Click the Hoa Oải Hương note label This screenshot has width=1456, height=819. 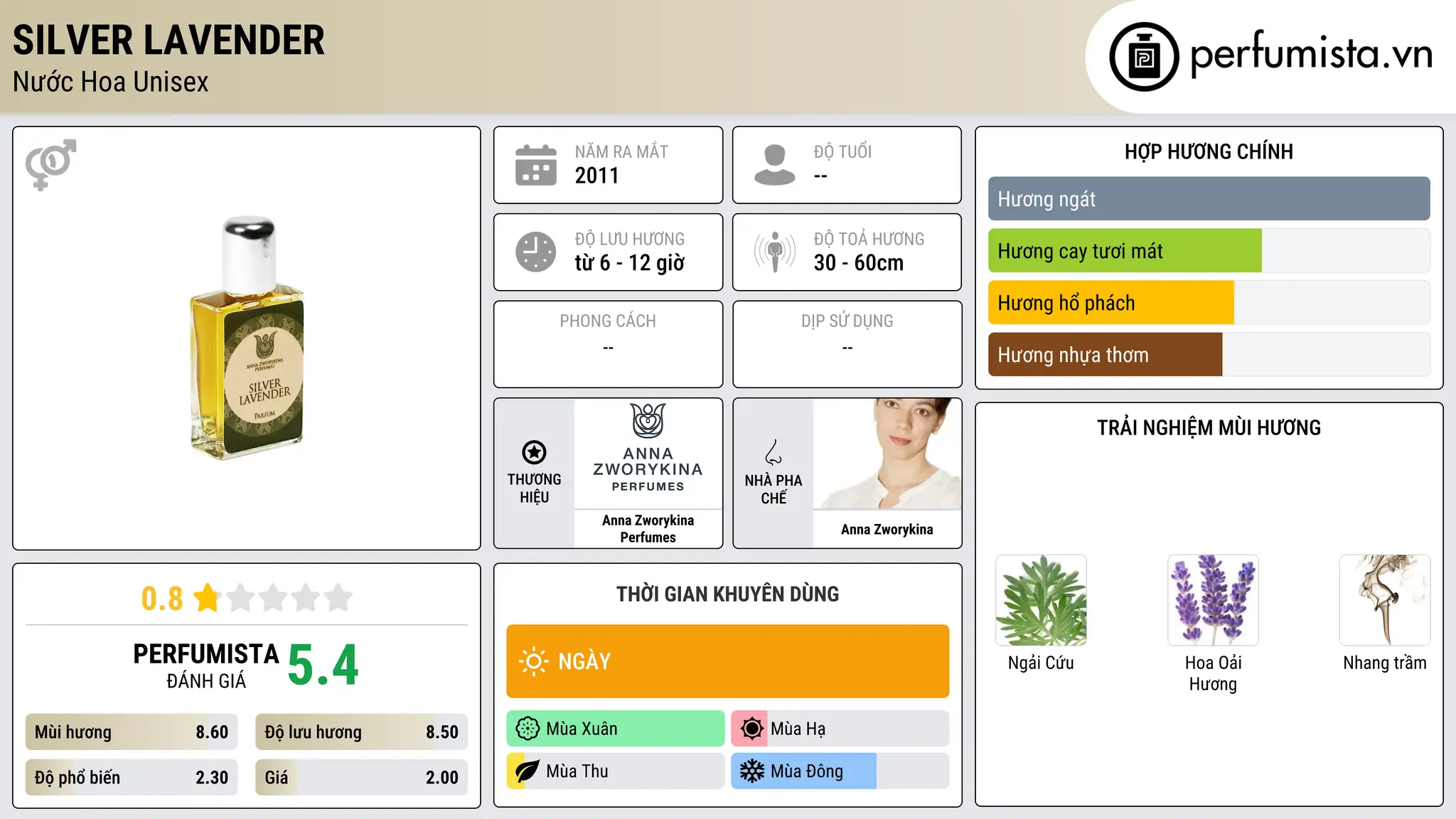tap(1213, 673)
